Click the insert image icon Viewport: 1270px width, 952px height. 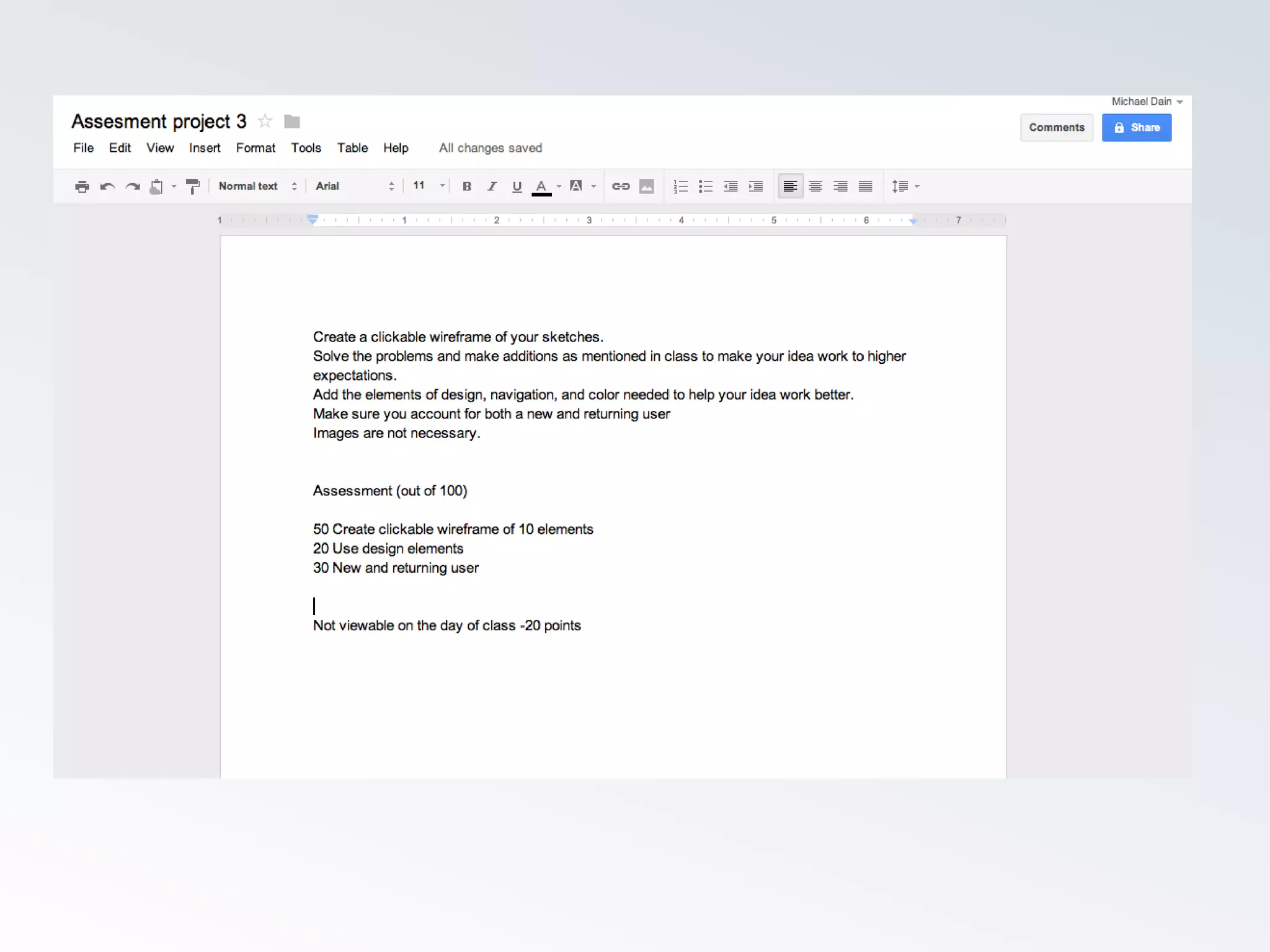pyautogui.click(x=646, y=187)
